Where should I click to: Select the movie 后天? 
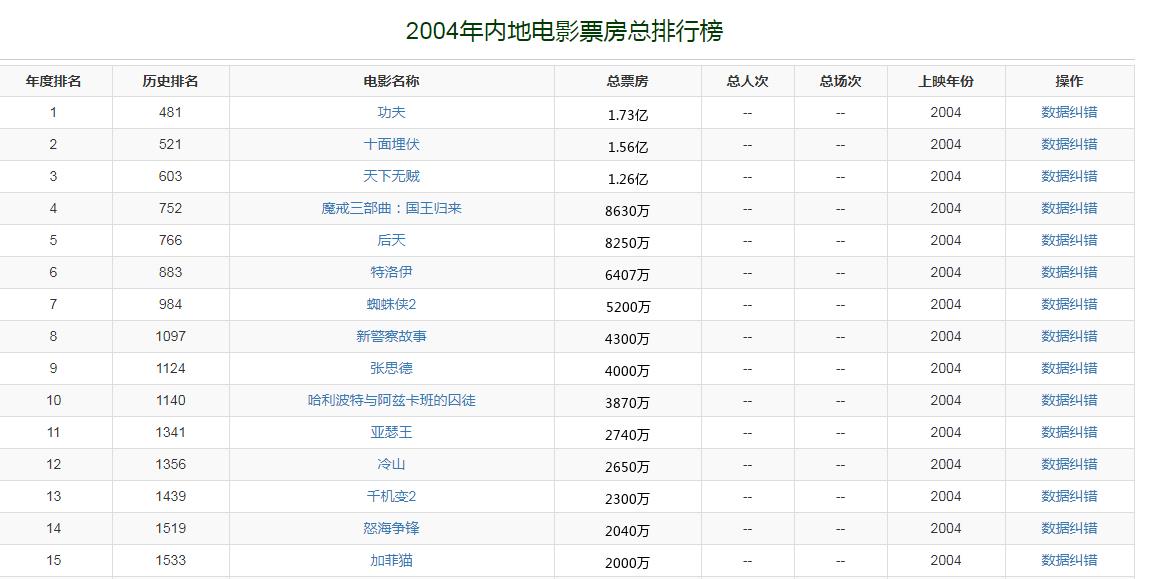pos(391,240)
